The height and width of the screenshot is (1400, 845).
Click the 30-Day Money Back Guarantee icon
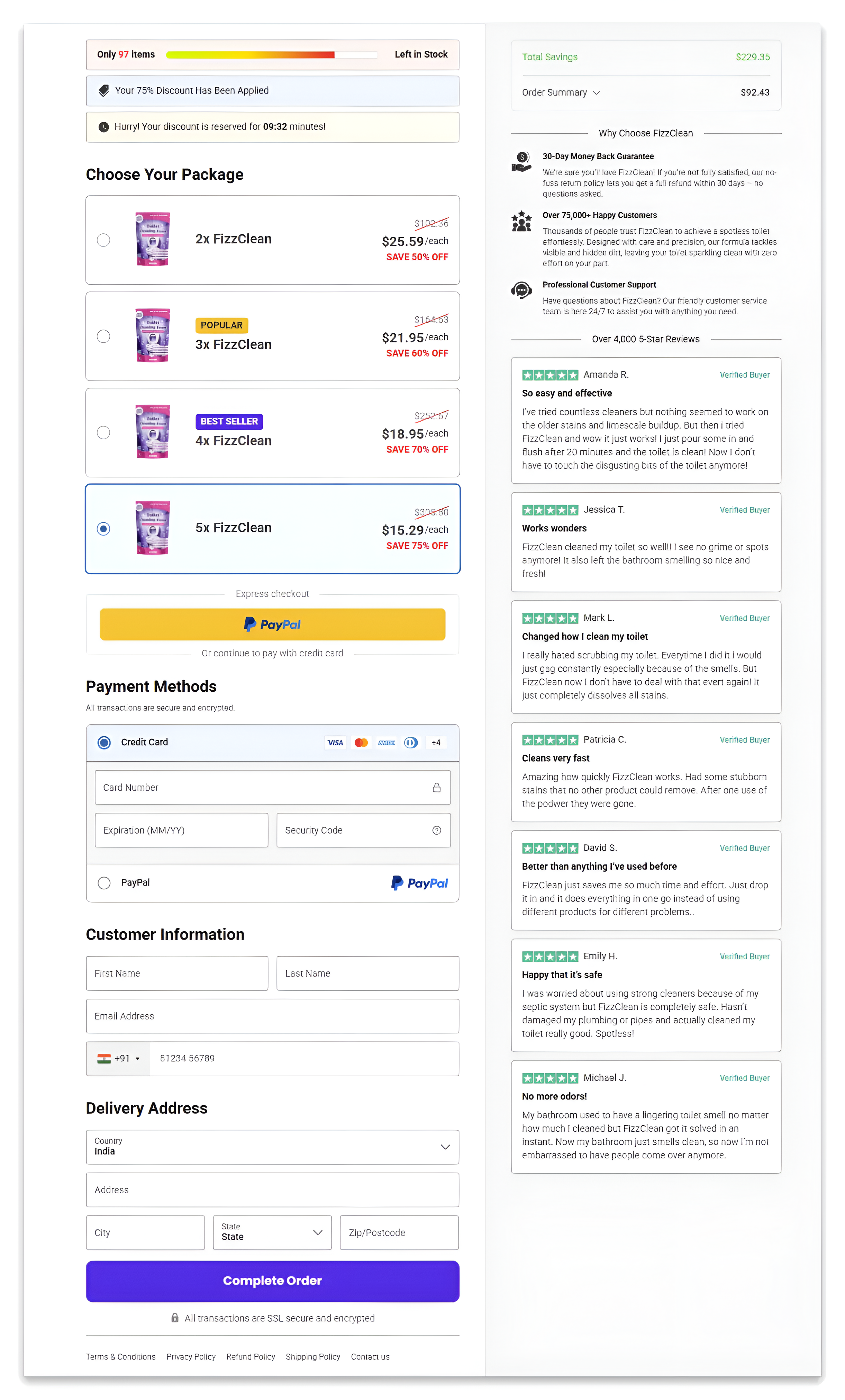point(521,162)
